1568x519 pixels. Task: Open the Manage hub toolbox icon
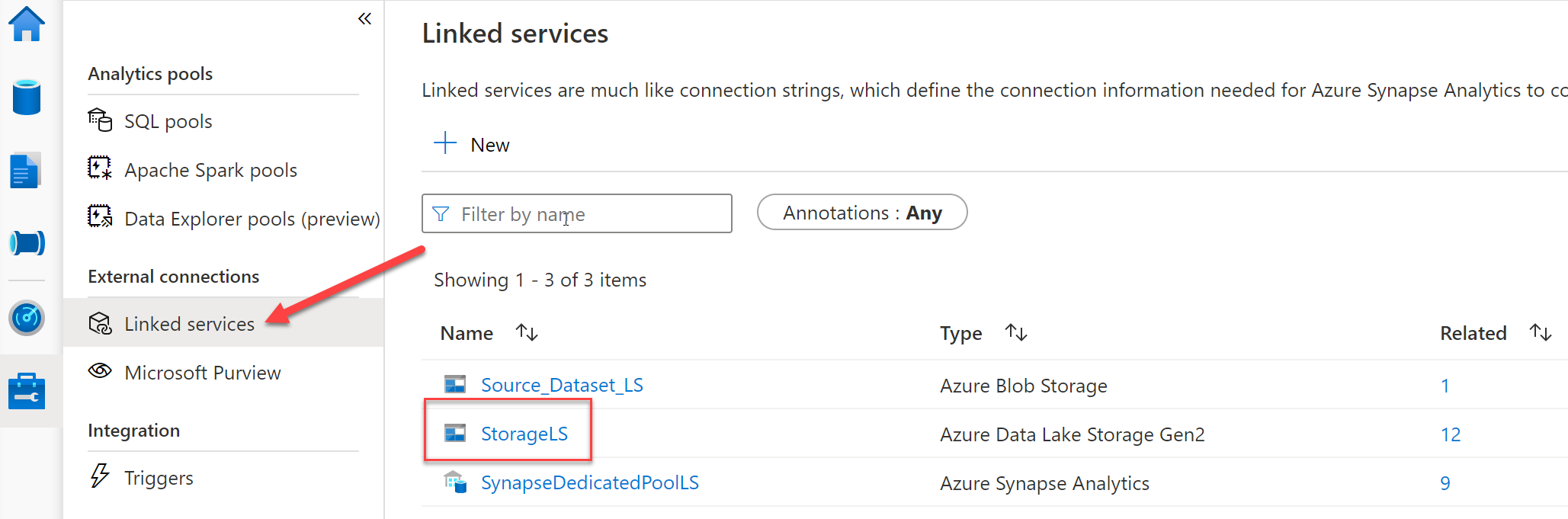[x=27, y=392]
